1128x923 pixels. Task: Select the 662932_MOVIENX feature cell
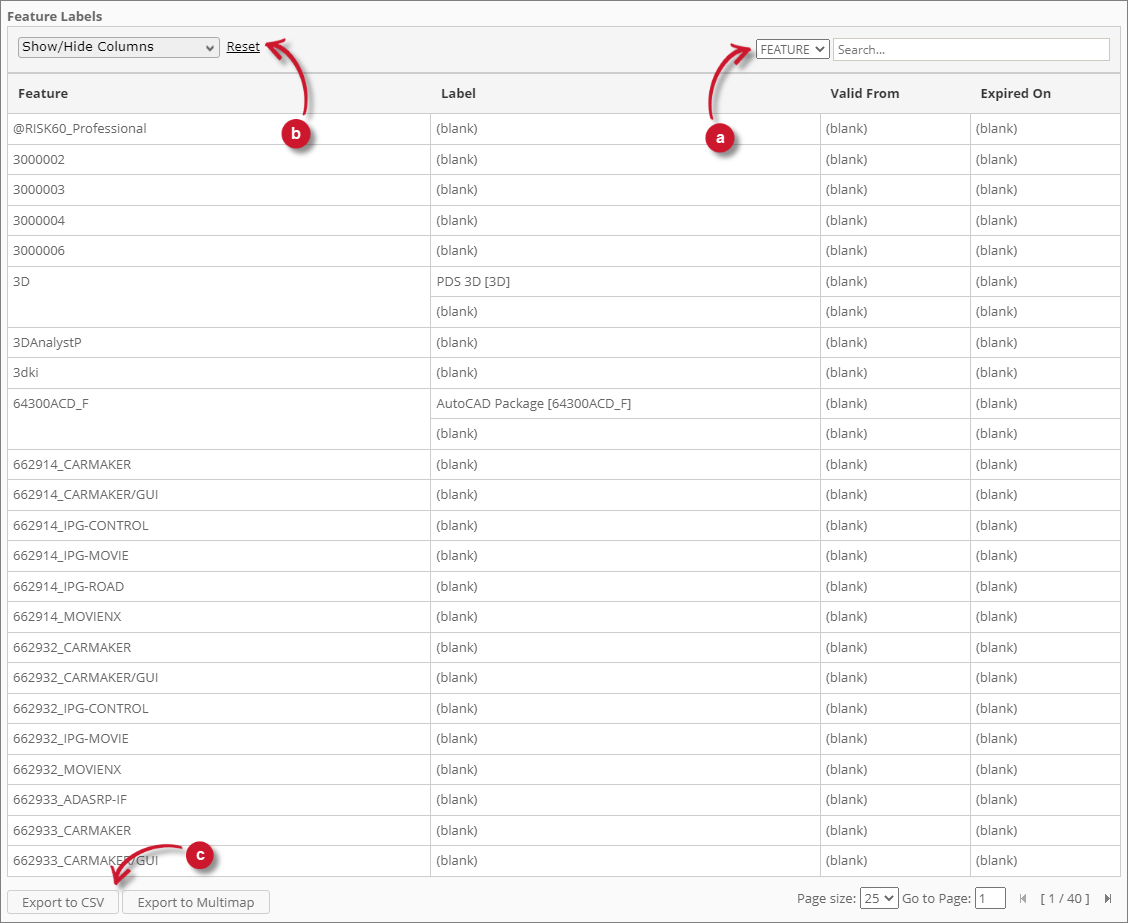point(219,770)
